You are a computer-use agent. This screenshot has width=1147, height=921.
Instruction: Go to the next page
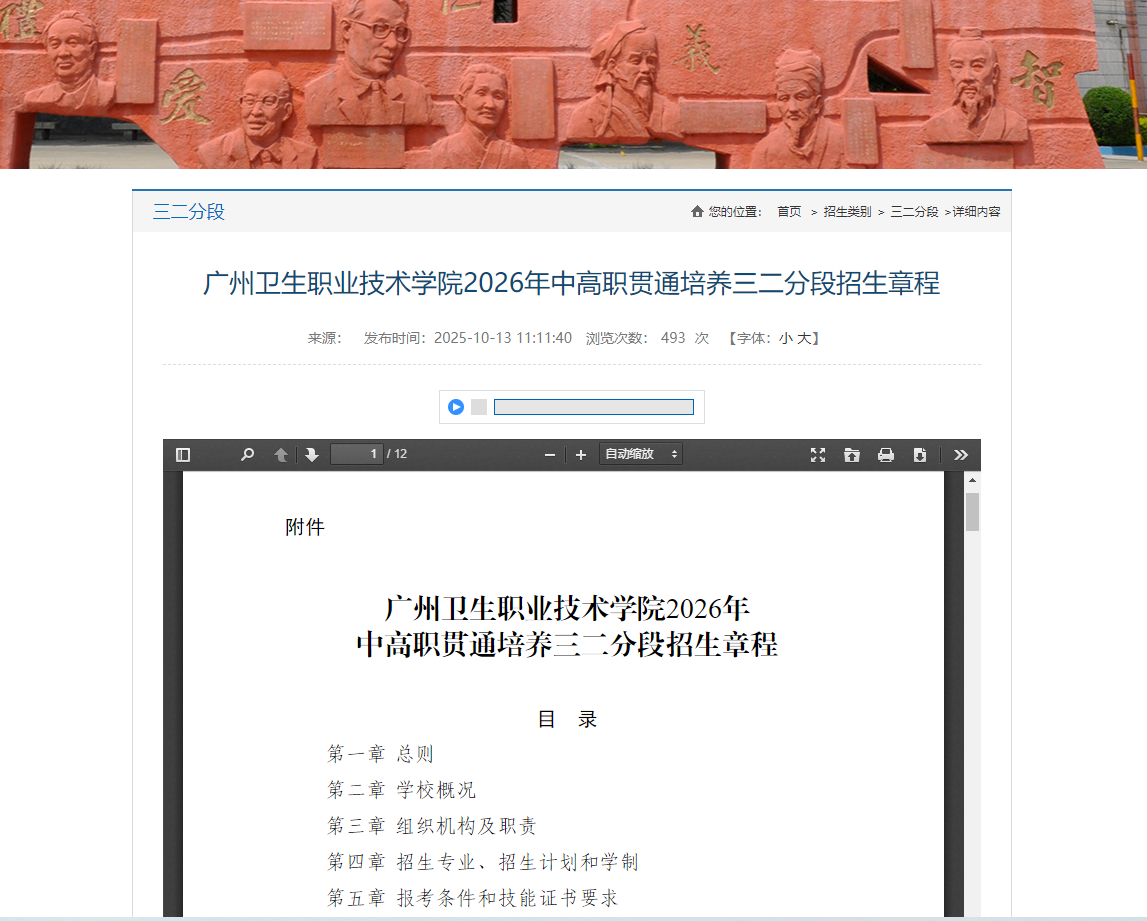click(x=312, y=454)
